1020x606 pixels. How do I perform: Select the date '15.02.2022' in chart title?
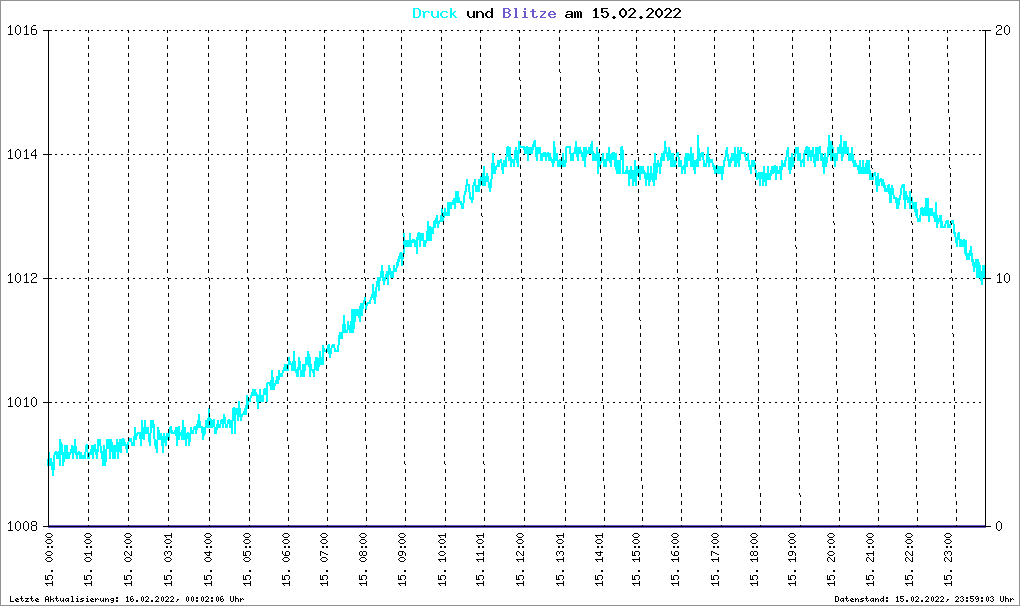(x=636, y=14)
